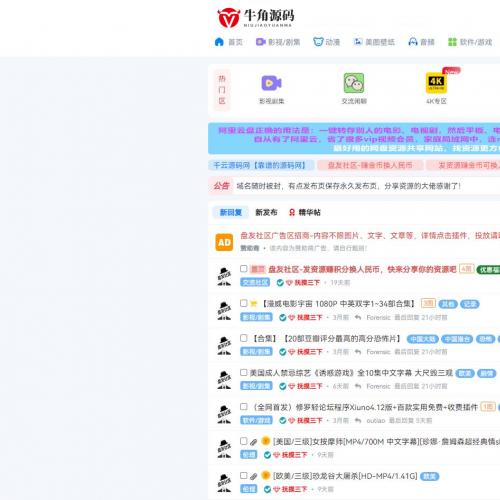500x500 pixels.
Task: Tick the checkbox beside 20部豆瓣评分 post
Action: point(244,338)
